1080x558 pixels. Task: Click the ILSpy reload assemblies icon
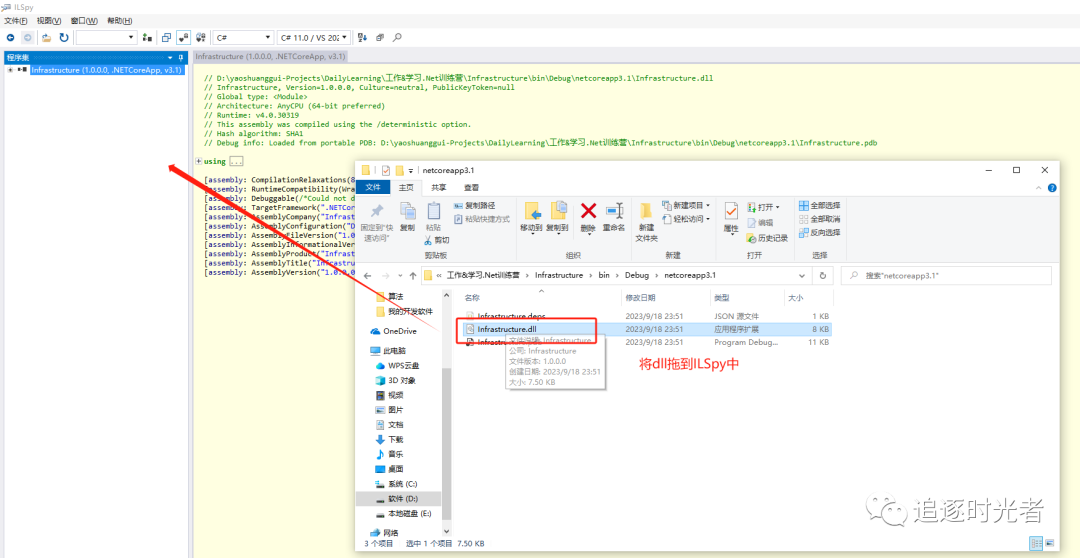(64, 37)
